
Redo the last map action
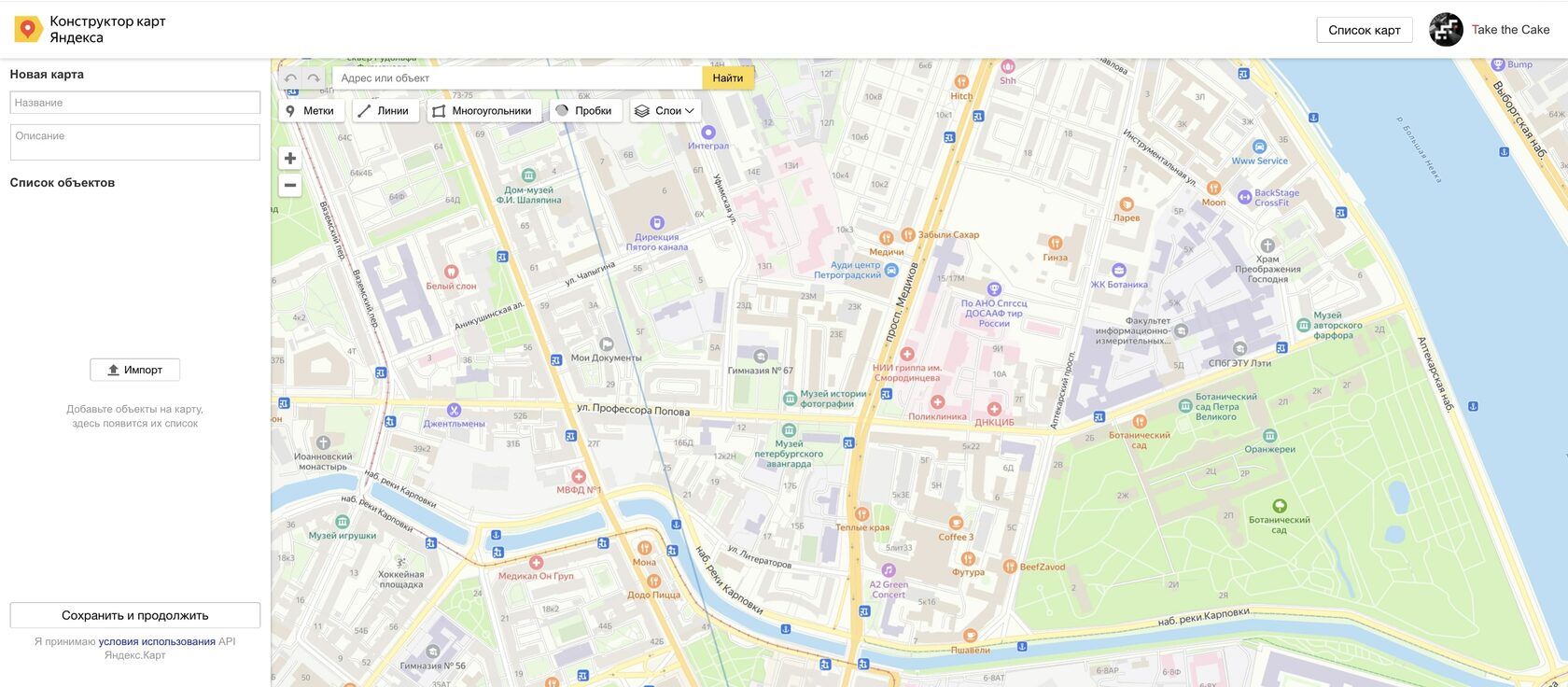(314, 78)
